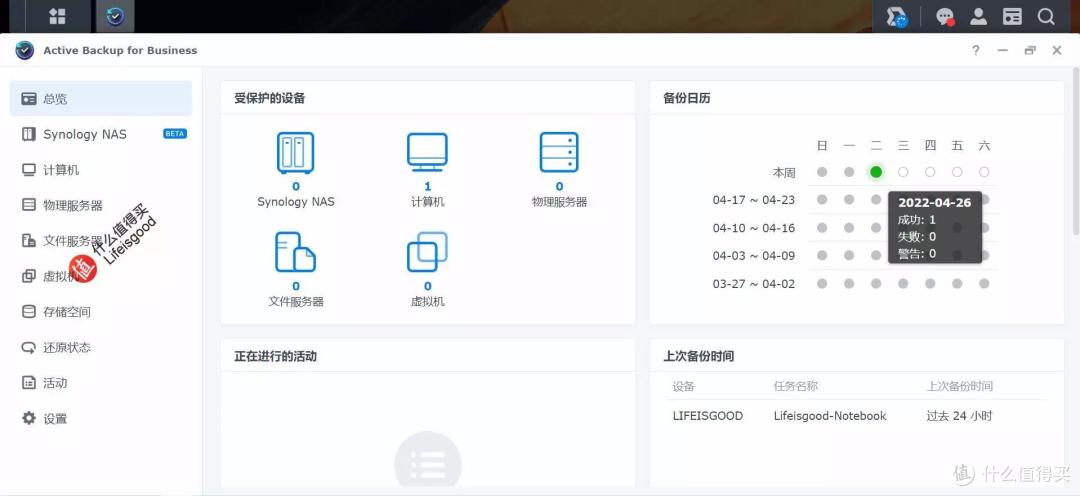Click the 过去 24 小时 backup time
1080x496 pixels.
959,416
